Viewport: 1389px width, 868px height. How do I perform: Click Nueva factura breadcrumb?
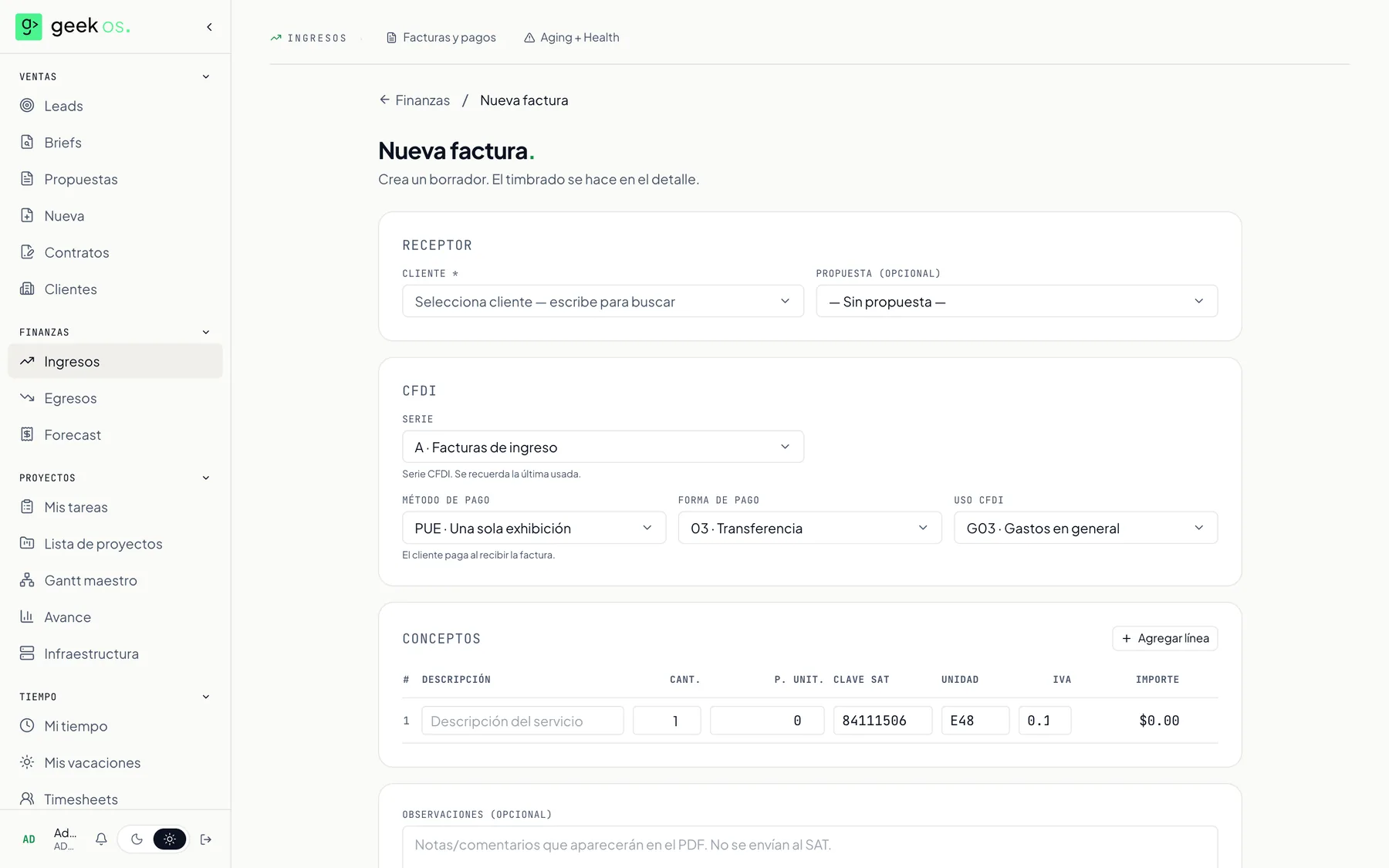(524, 100)
